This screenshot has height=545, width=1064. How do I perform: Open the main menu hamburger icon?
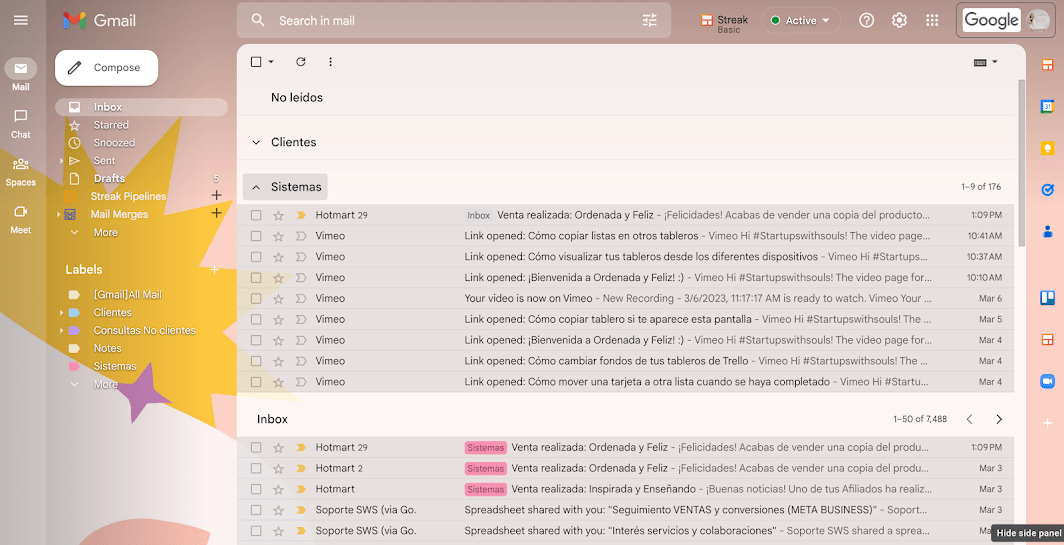tap(21, 20)
